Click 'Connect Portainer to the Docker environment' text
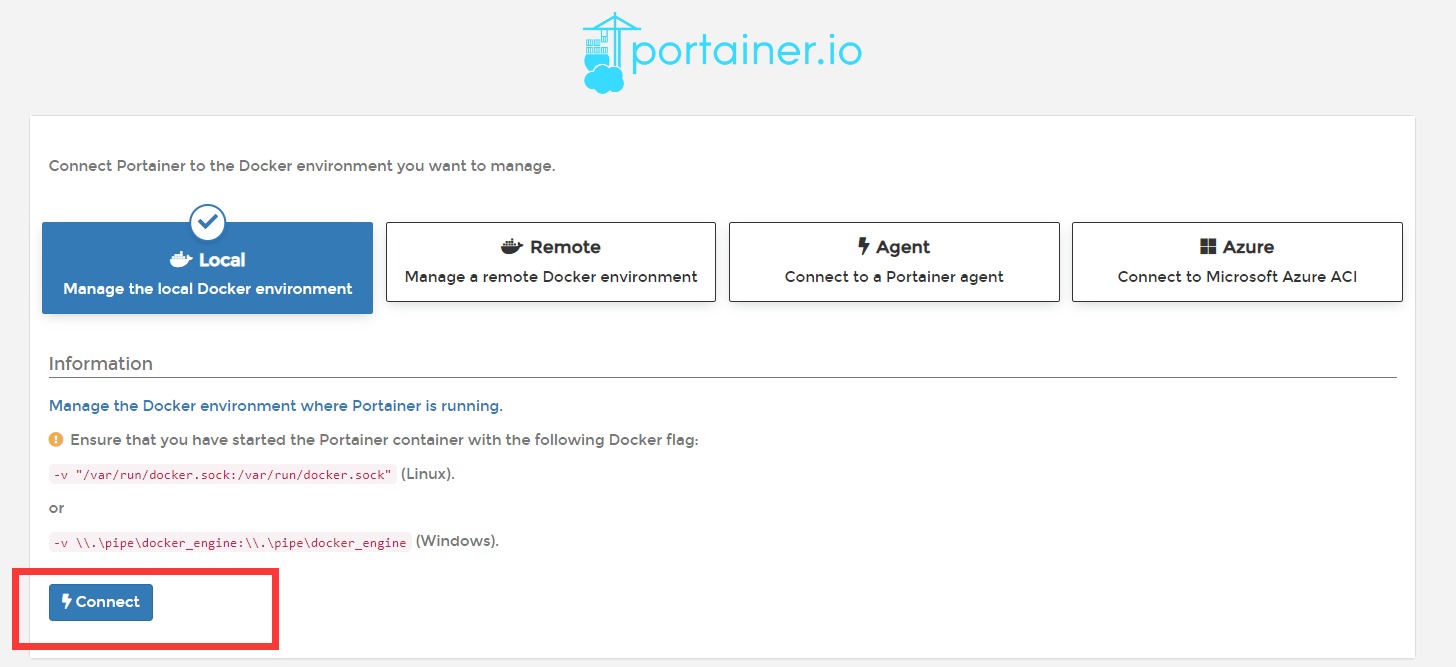 click(x=302, y=166)
